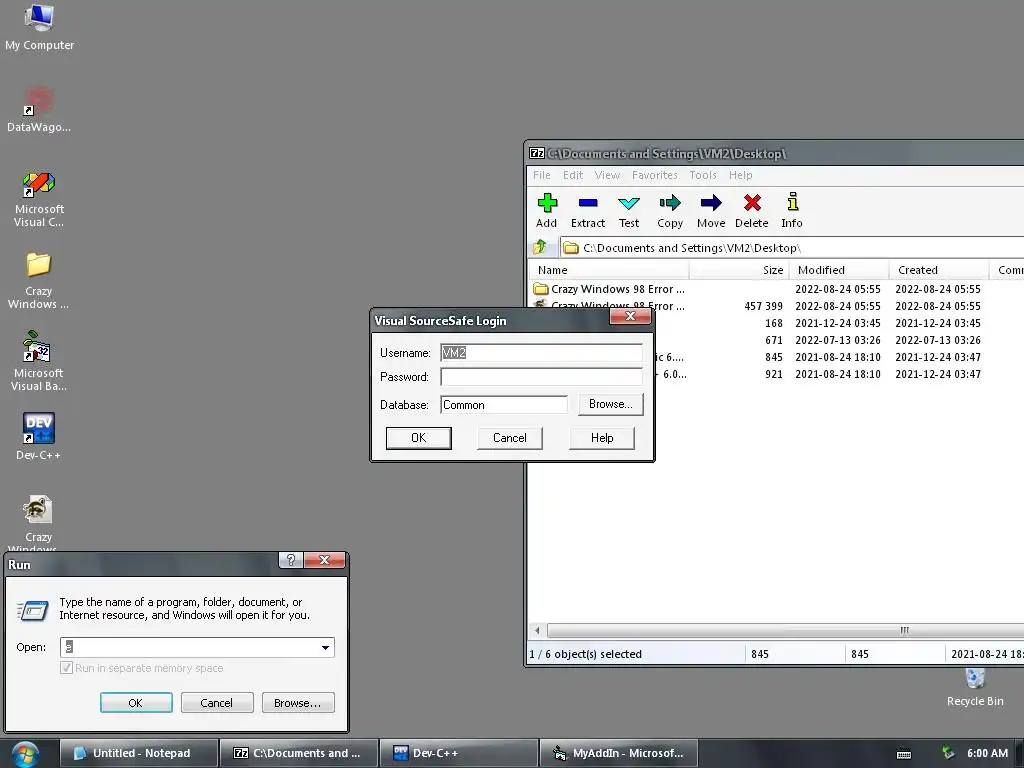Click Browse... next to Database field
The image size is (1024, 768).
click(x=611, y=404)
